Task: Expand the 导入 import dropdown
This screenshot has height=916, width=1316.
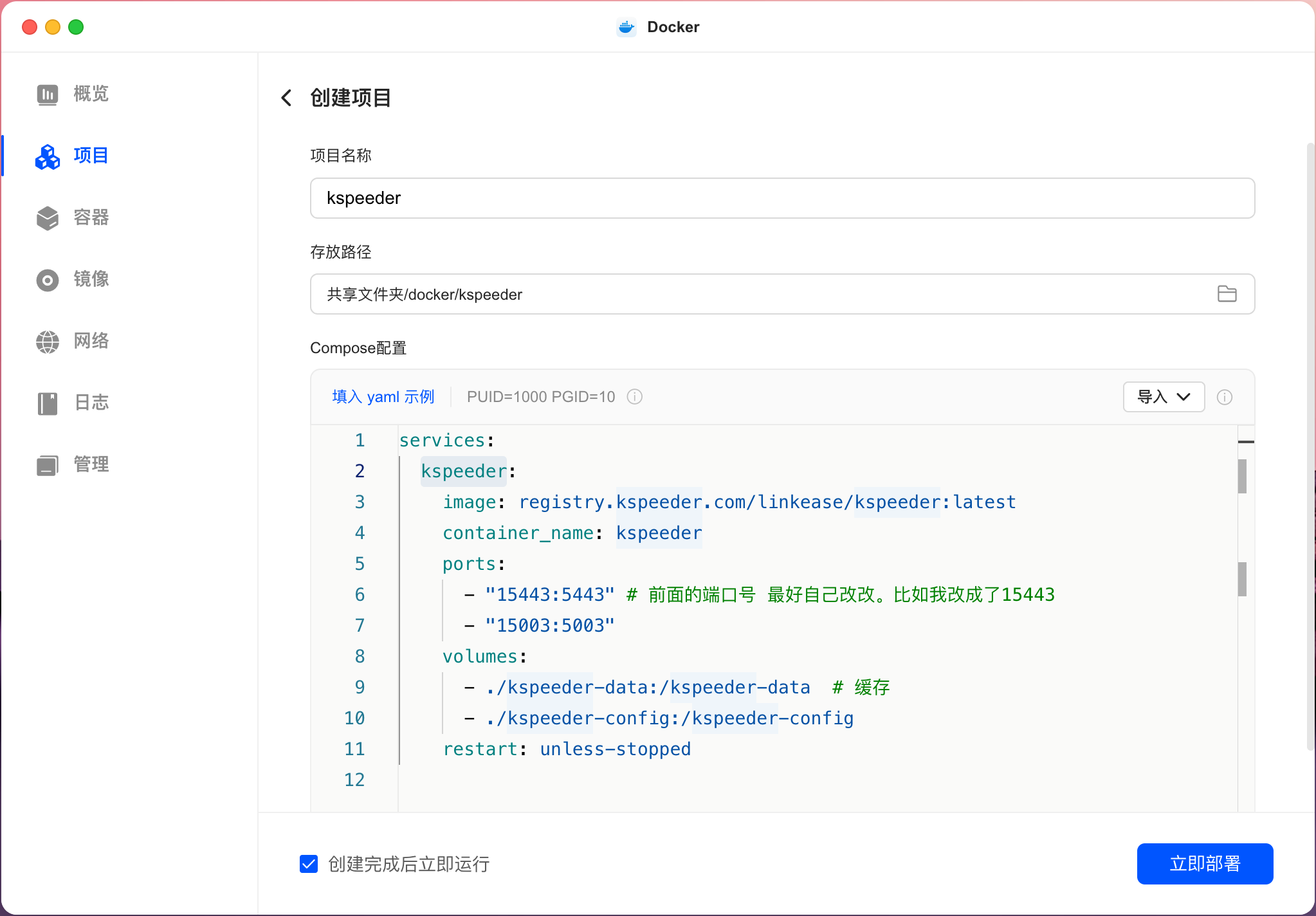Action: coord(1163,397)
